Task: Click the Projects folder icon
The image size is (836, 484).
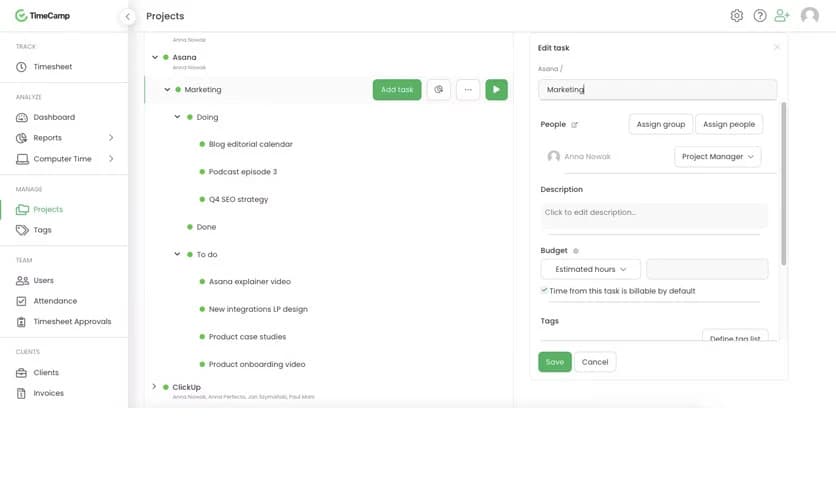Action: 22,209
